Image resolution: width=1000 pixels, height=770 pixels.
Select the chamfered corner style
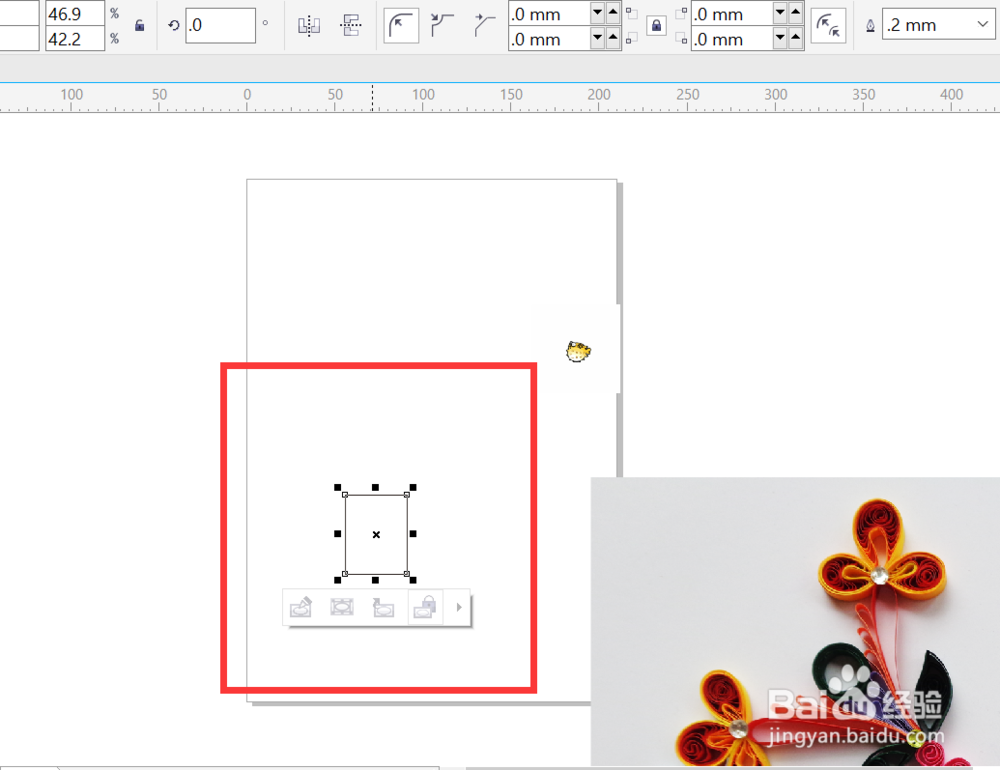click(x=485, y=26)
